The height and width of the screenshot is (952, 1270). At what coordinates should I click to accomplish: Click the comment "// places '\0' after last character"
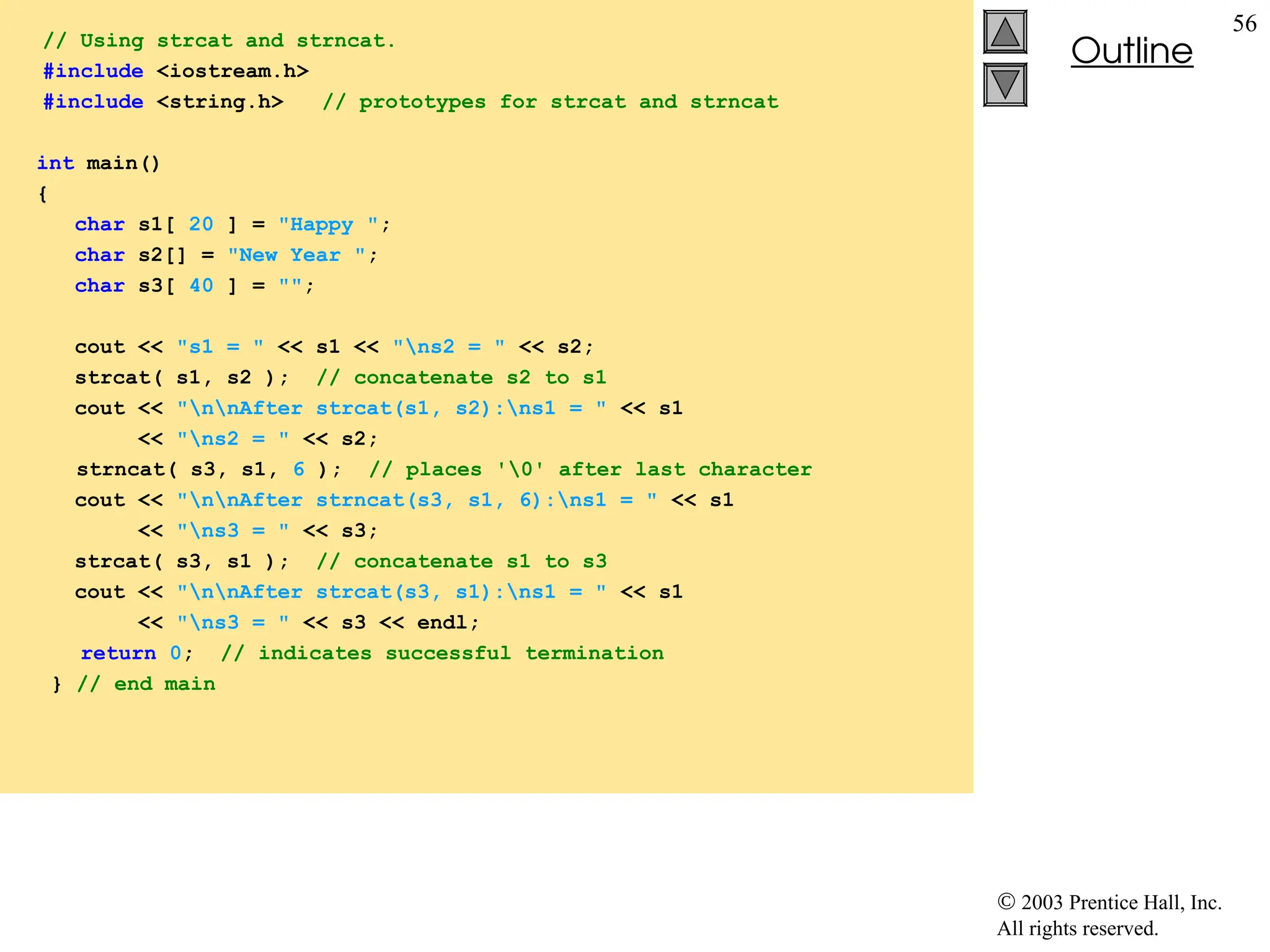click(x=590, y=470)
